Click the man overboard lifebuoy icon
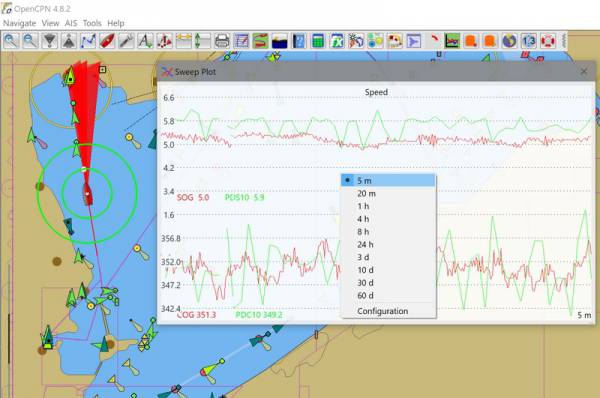600x398 pixels. [548, 41]
